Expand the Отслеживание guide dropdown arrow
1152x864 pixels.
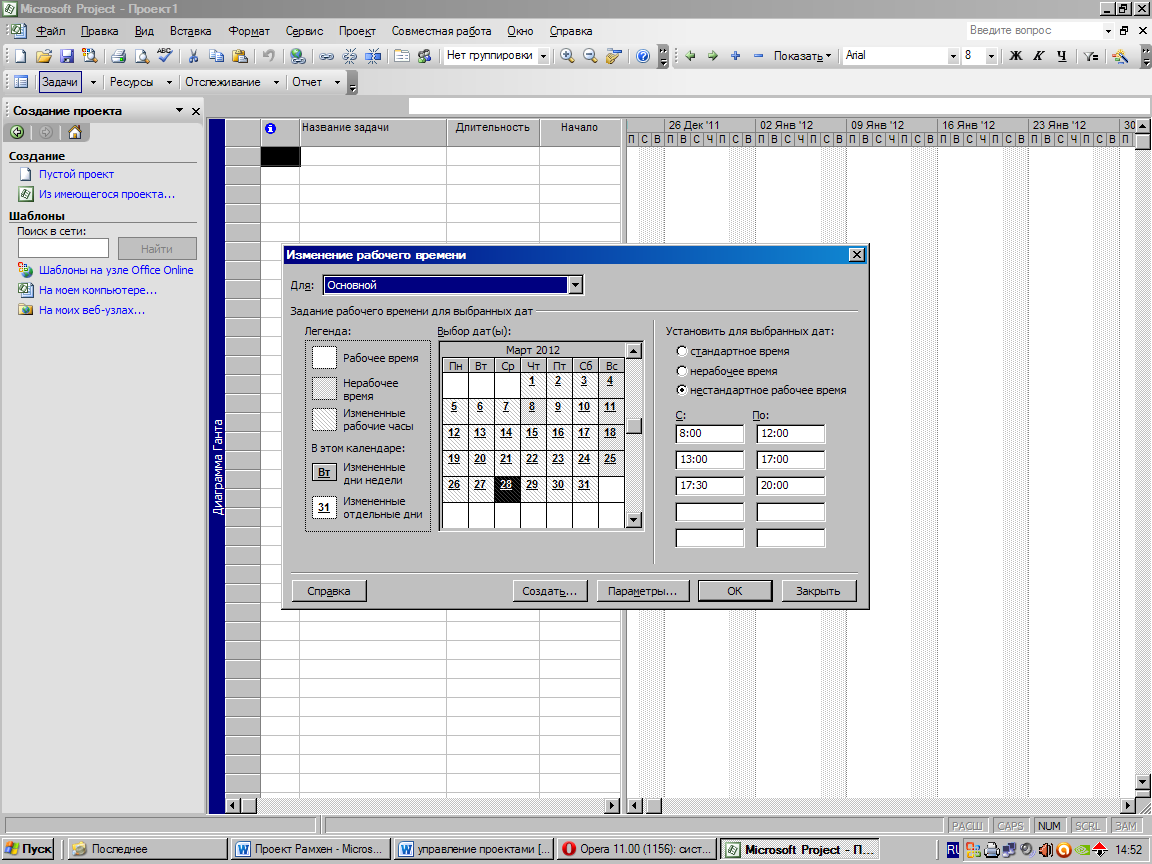[x=276, y=82]
